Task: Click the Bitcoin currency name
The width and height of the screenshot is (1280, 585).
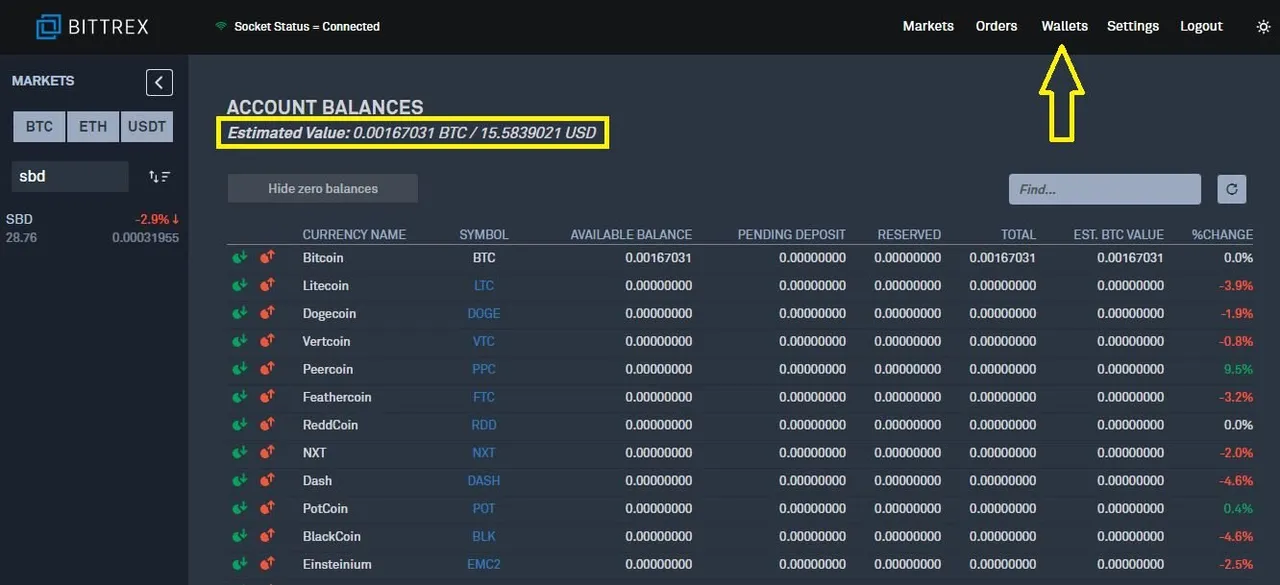Action: point(323,257)
